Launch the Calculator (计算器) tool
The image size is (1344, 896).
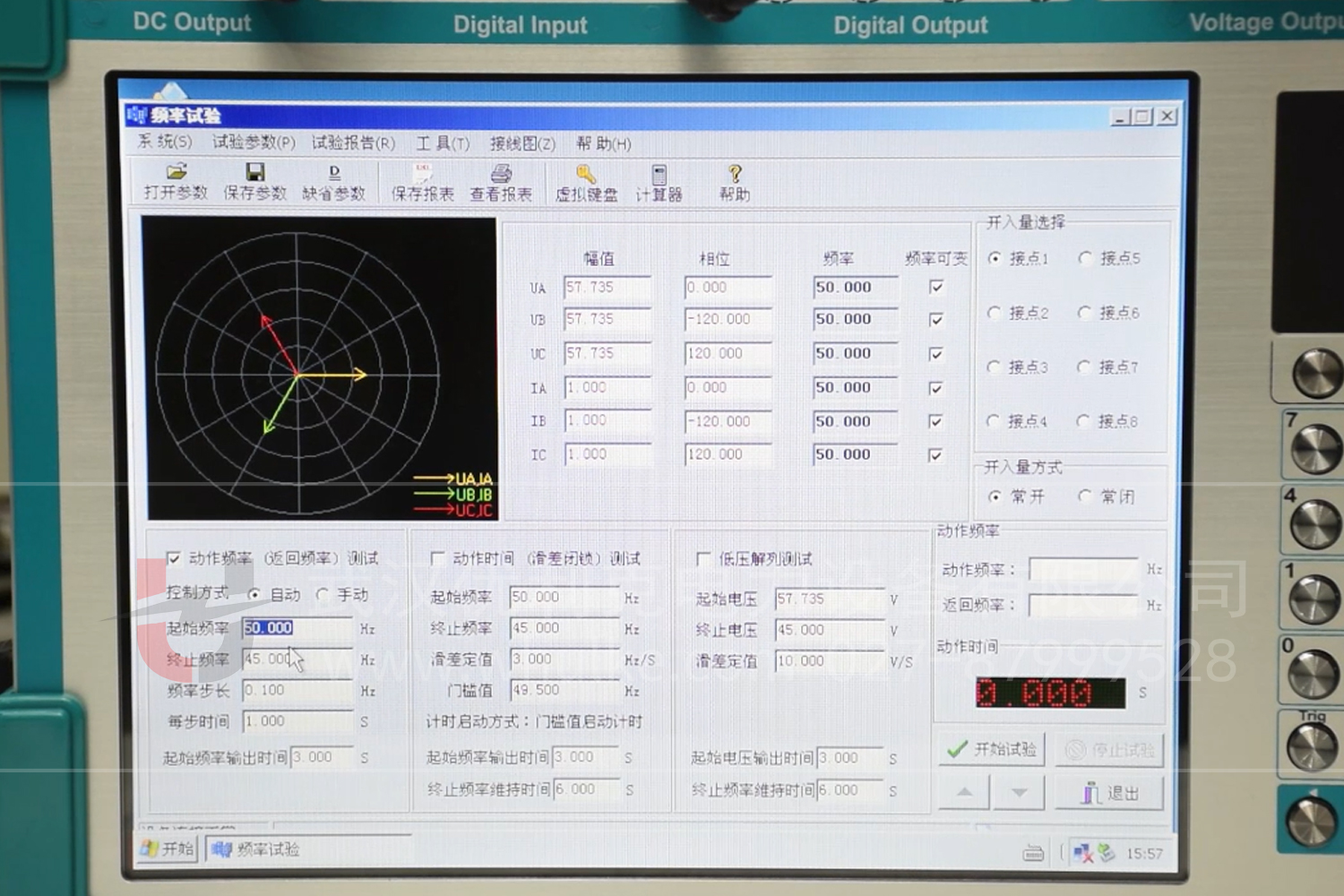pyautogui.click(x=659, y=175)
